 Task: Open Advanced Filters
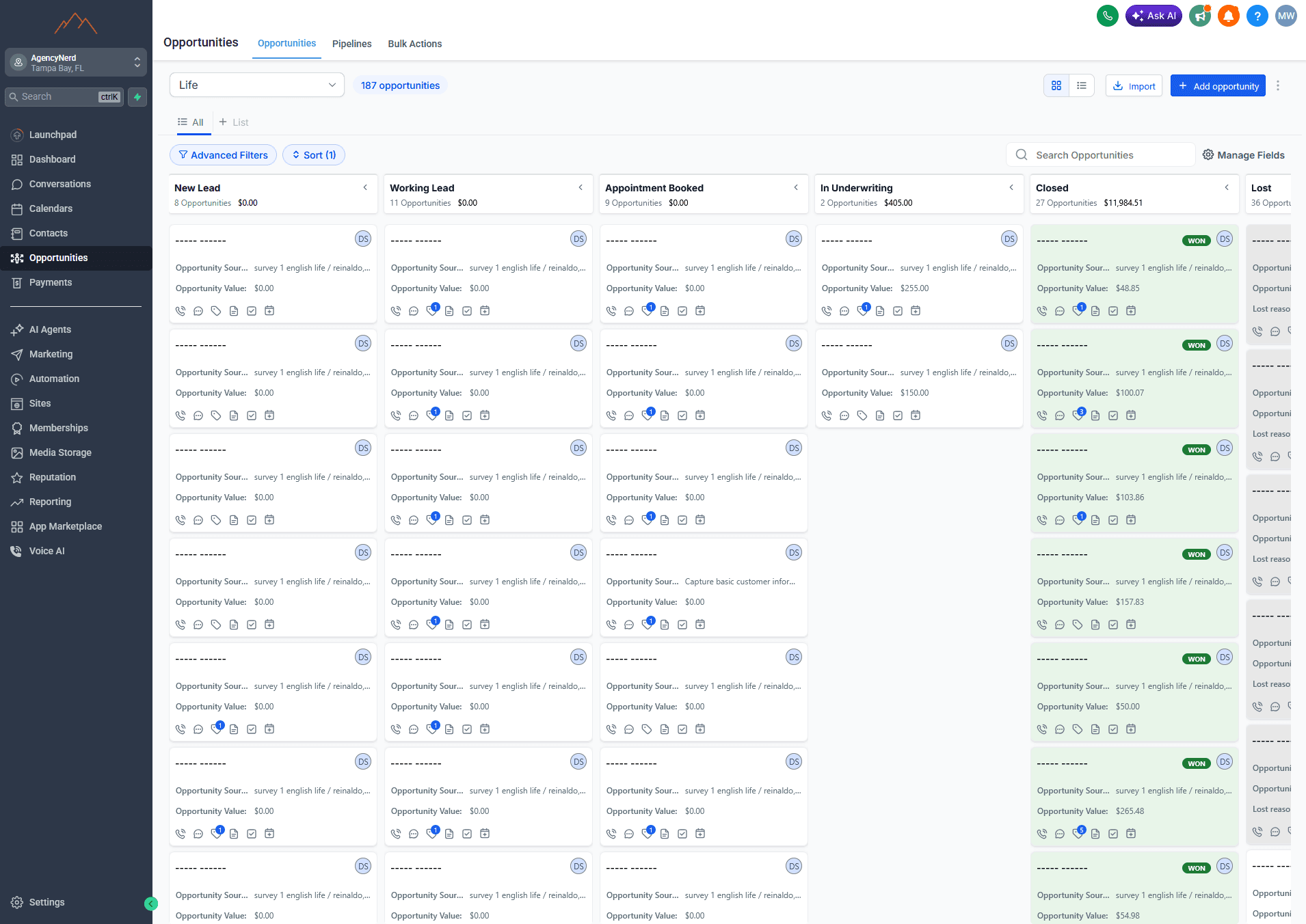(223, 155)
